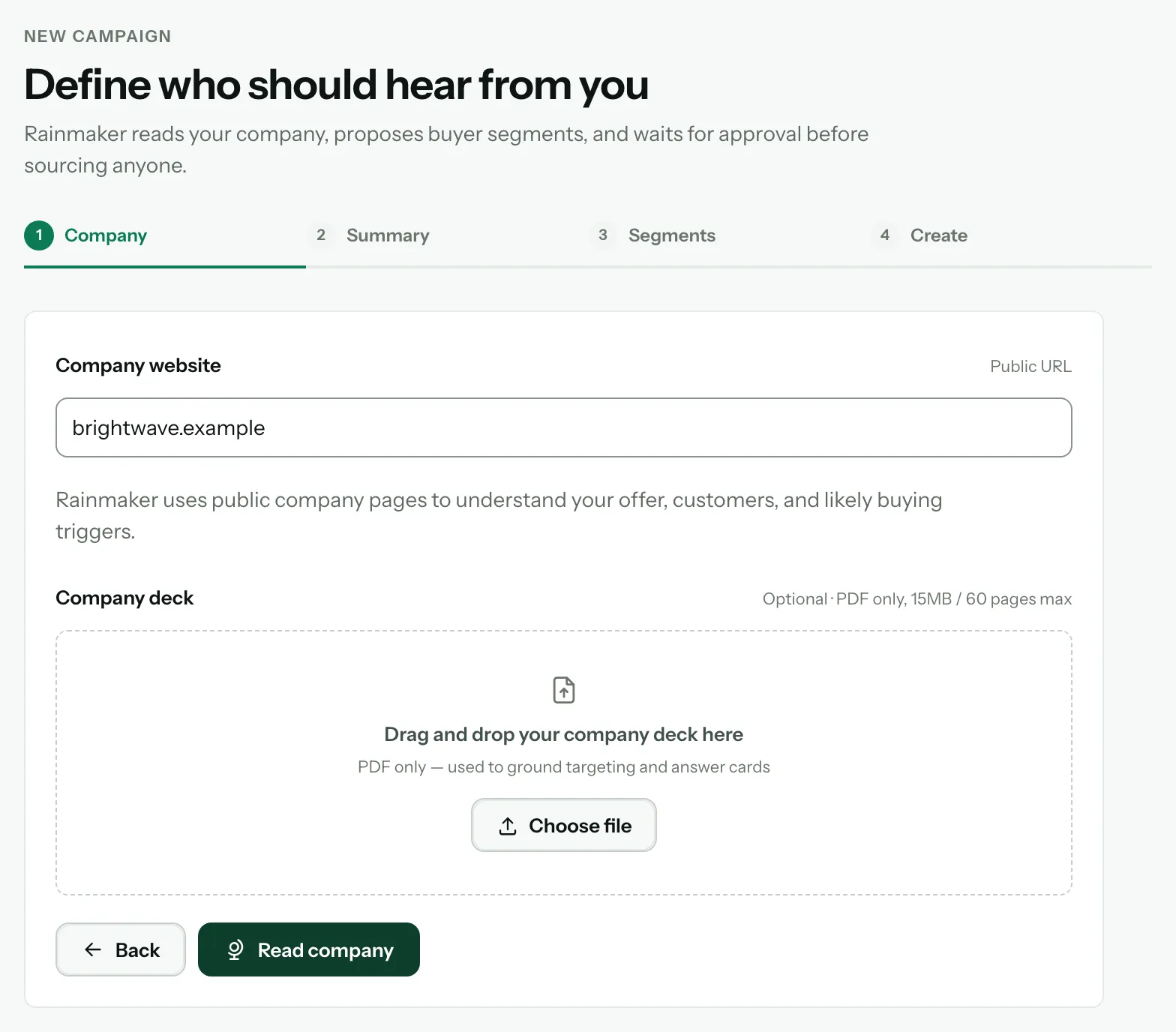Click the 'Public URL' hint text
1176x1032 pixels.
[1030, 366]
